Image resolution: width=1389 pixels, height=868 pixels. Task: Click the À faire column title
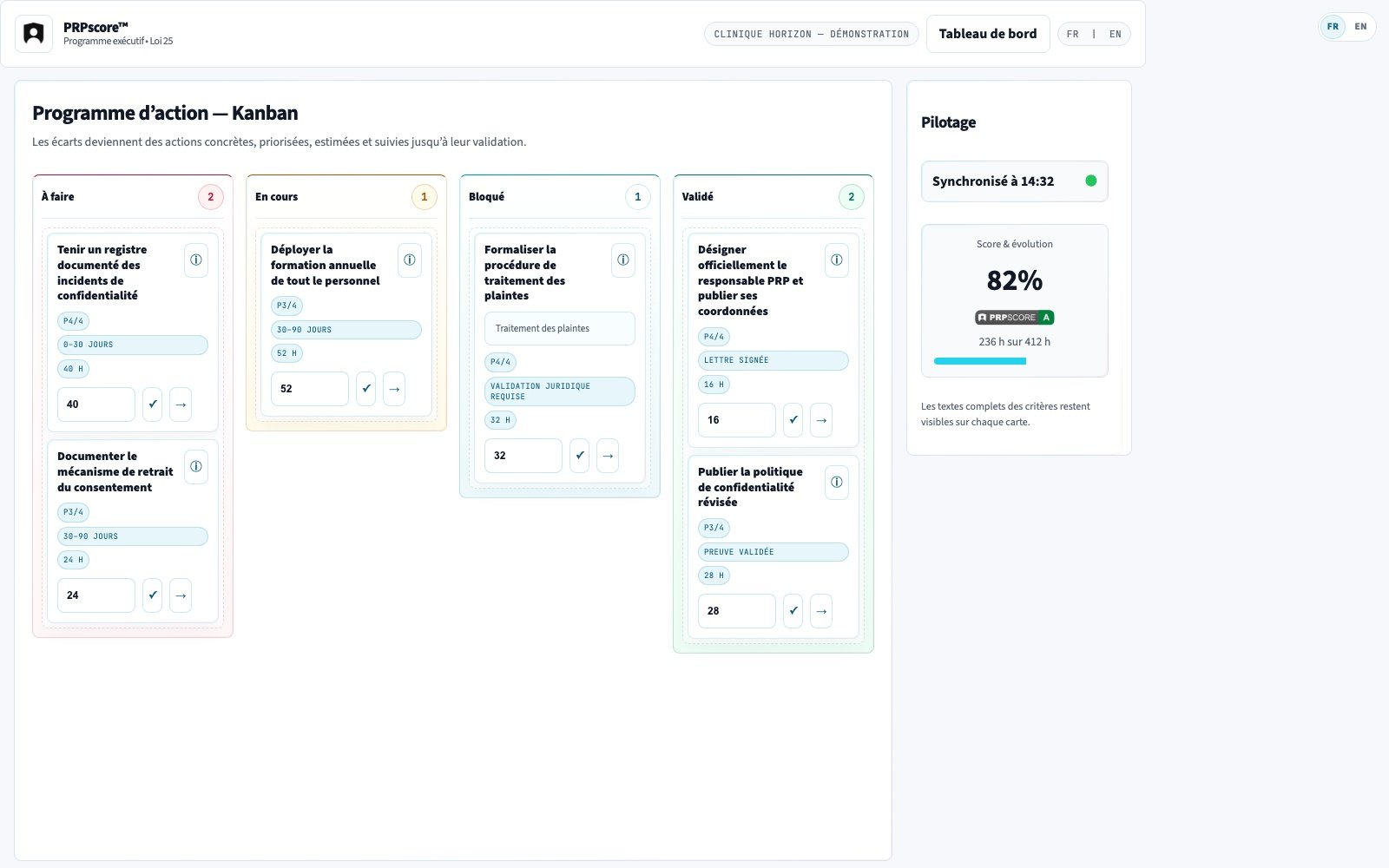click(58, 197)
